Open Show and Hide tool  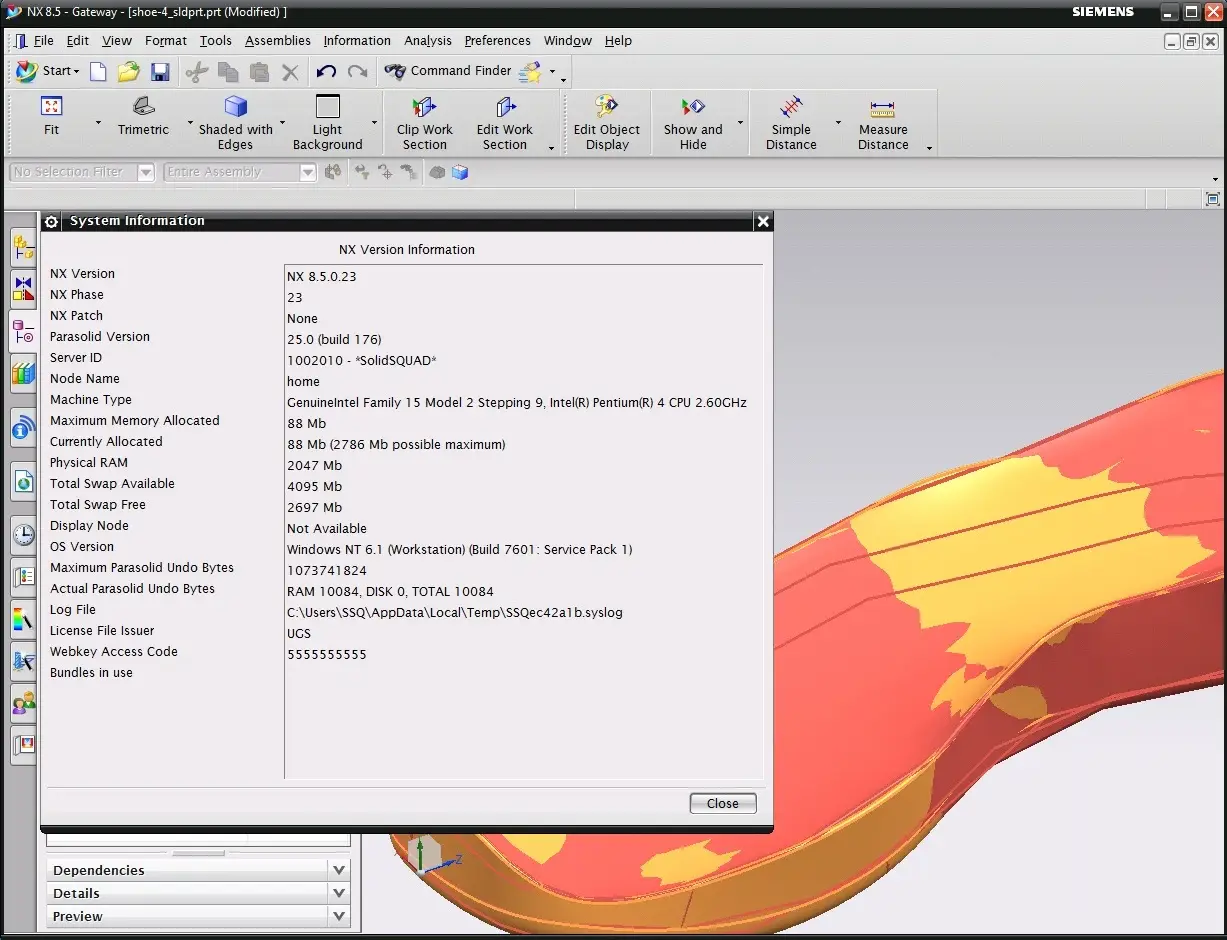pos(693,122)
